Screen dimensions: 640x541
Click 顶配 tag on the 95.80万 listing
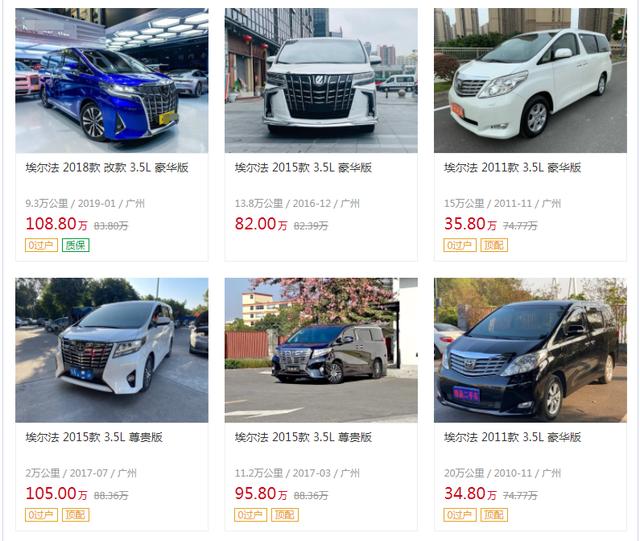tap(285, 515)
